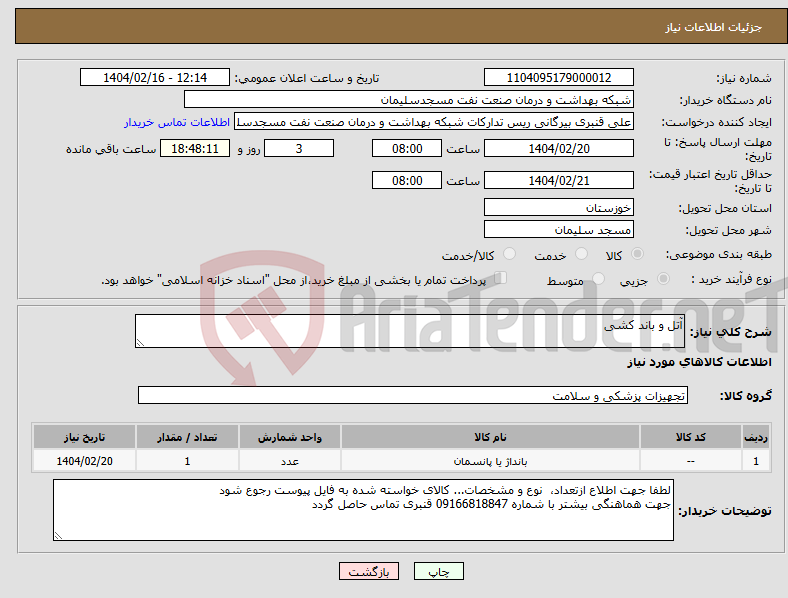Select the جزیی purchase type radio
This screenshot has width=788, height=598.
663,278
